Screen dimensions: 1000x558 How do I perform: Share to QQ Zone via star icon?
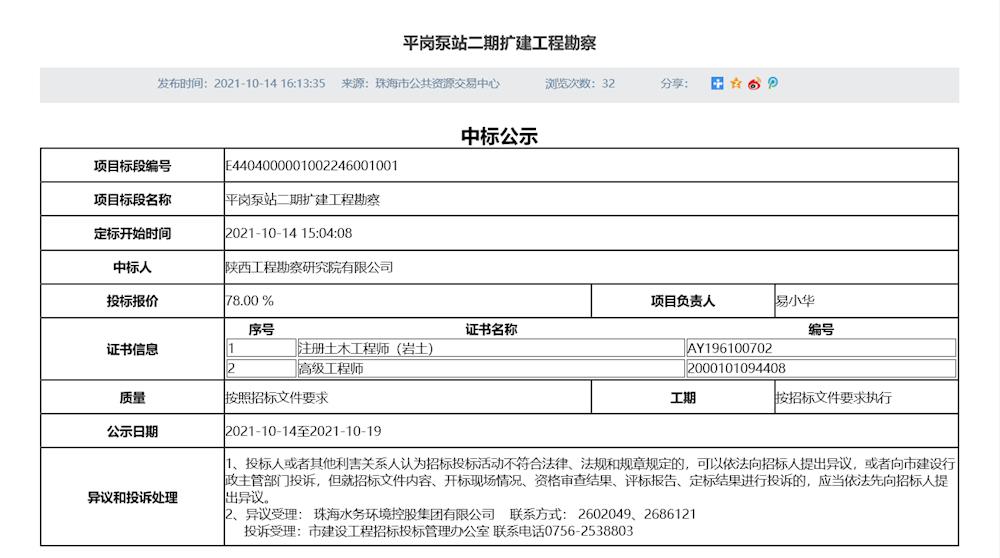(x=736, y=84)
